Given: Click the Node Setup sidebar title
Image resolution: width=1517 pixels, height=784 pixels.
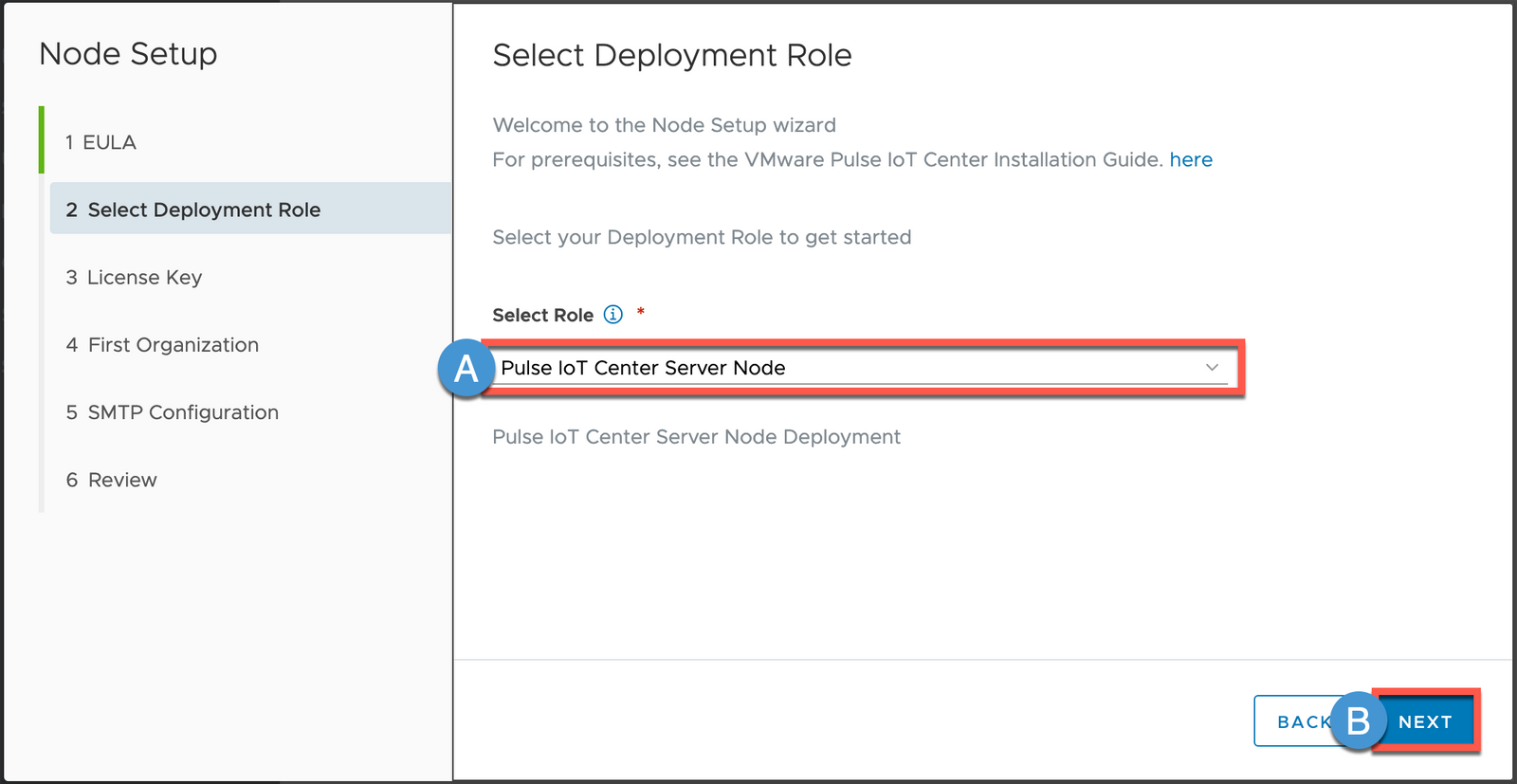Looking at the screenshot, I should [x=128, y=54].
